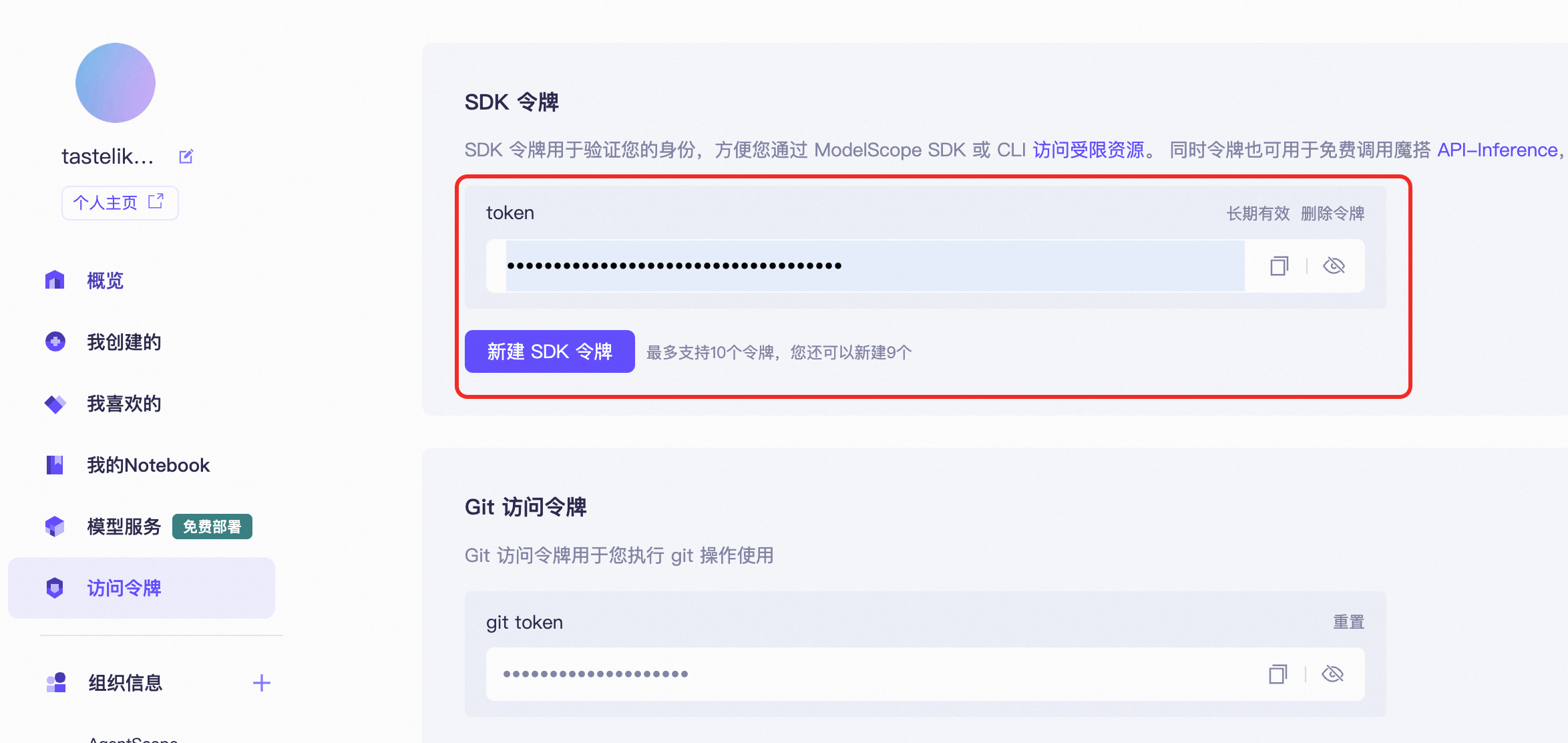This screenshot has height=743, width=1568.
Task: Select 访问令牌 sidebar item
Action: pyautogui.click(x=142, y=588)
